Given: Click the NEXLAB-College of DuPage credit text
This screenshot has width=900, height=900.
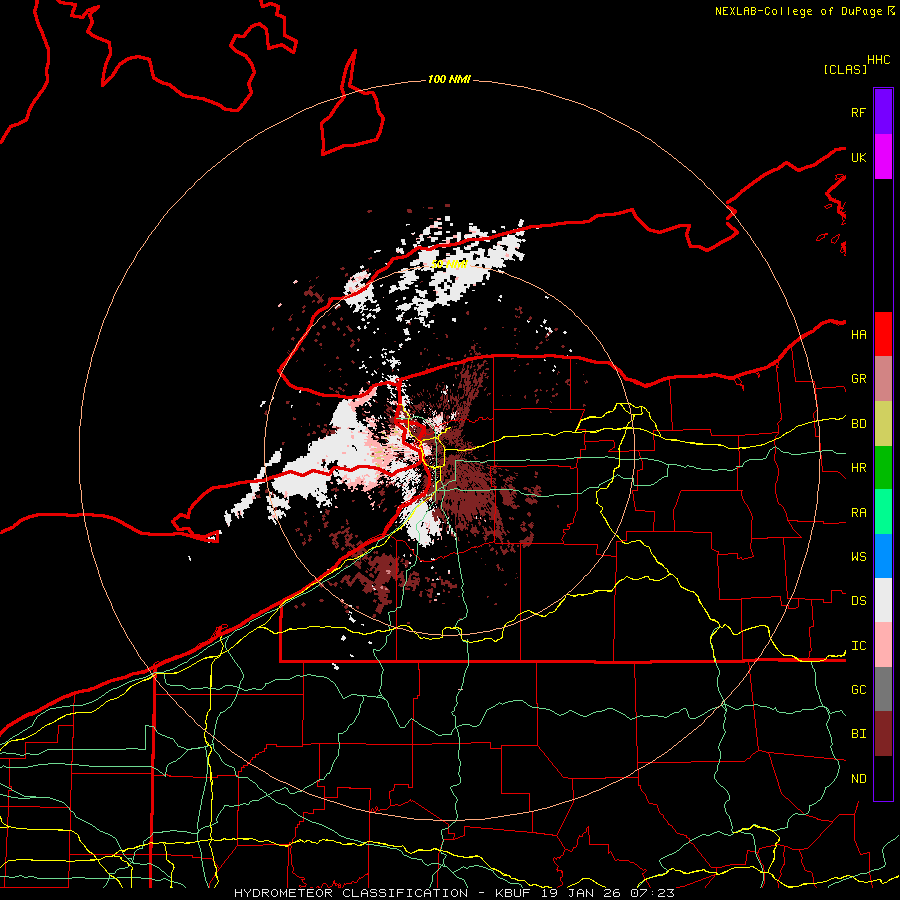Looking at the screenshot, I should [798, 11].
